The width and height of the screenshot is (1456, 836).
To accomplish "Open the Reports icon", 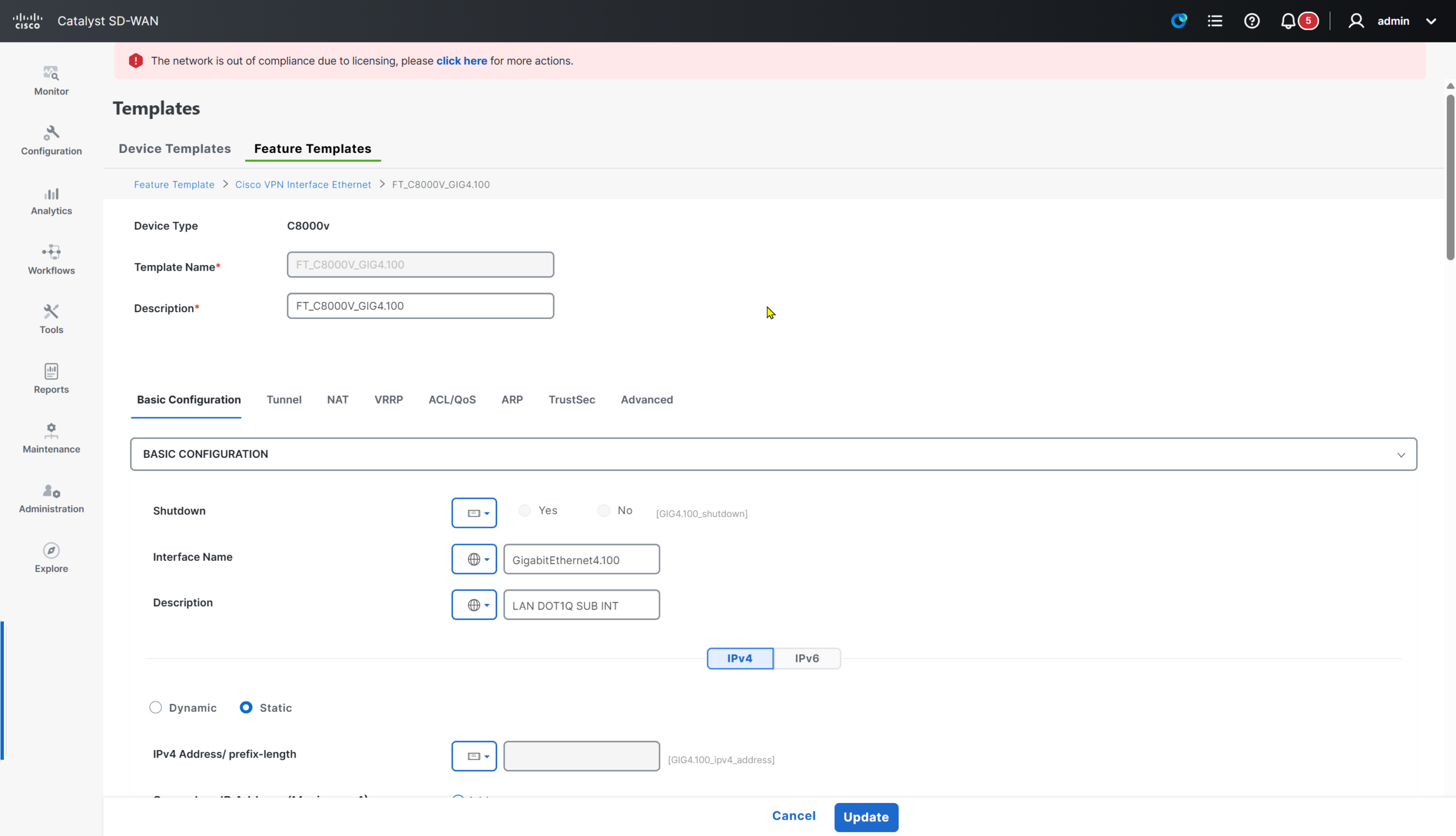I will pos(51,371).
